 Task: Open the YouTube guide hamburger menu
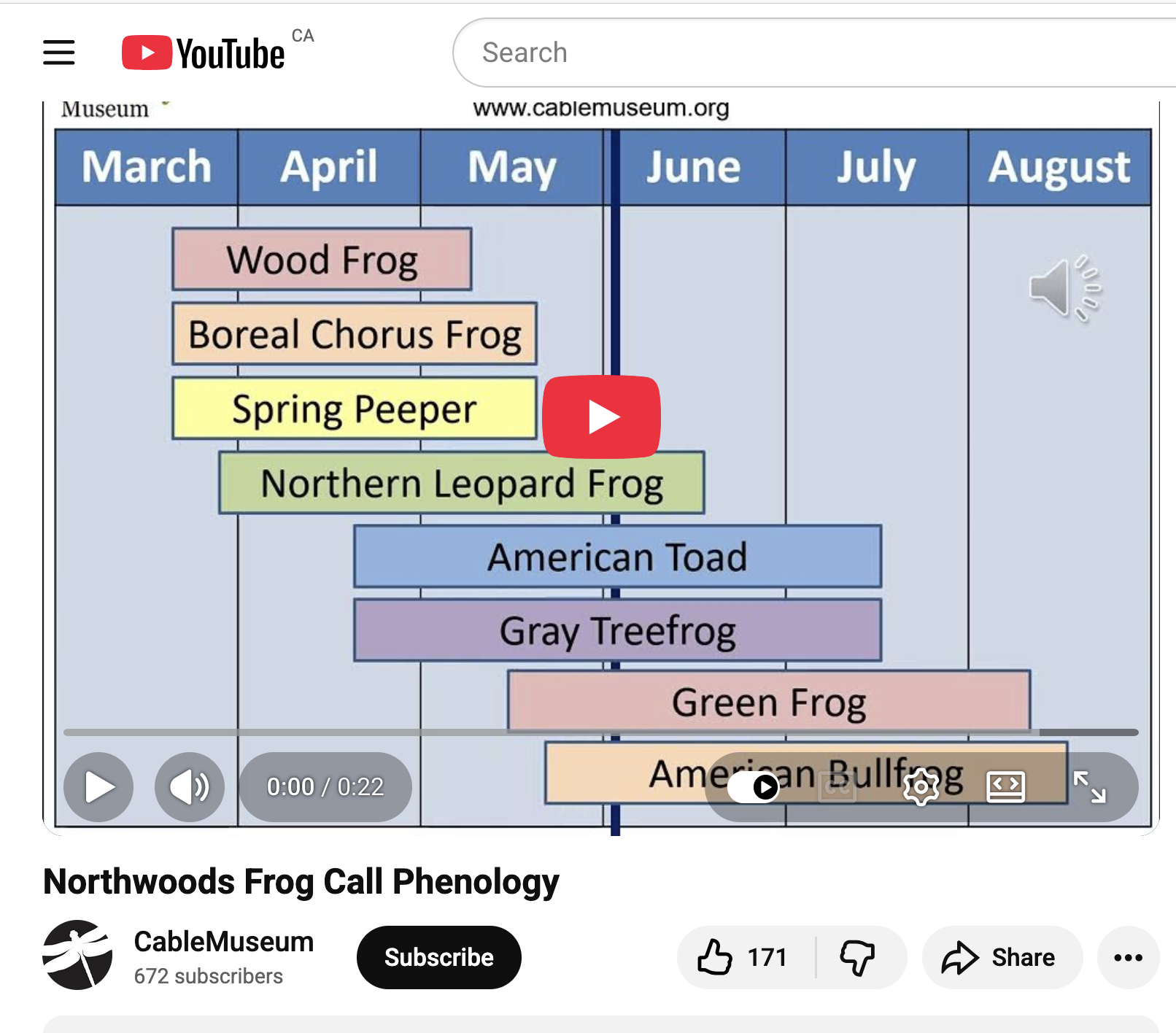59,53
